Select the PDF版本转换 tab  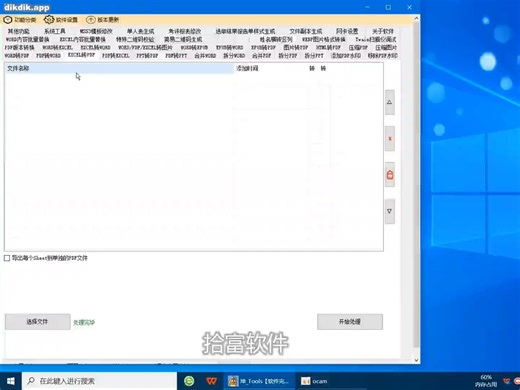coord(19,48)
